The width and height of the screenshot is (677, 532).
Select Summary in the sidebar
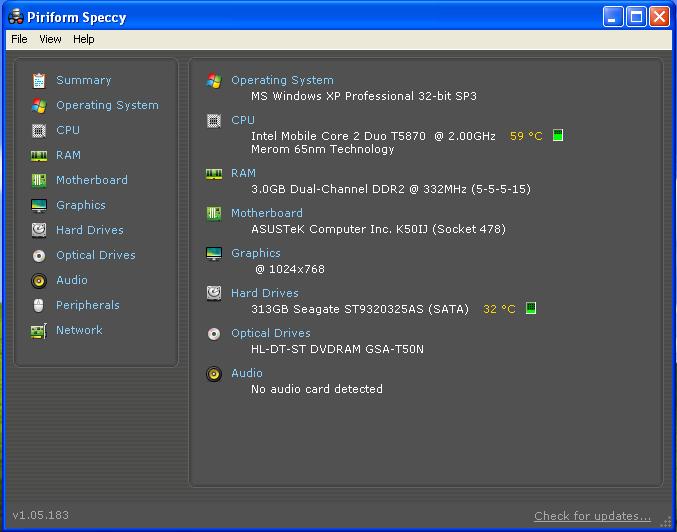(84, 80)
